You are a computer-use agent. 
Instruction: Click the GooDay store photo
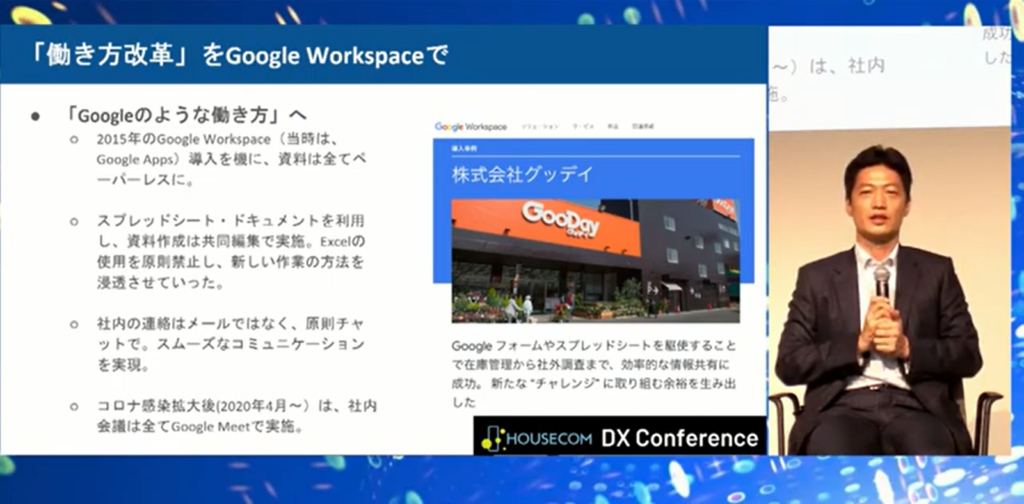[596, 260]
